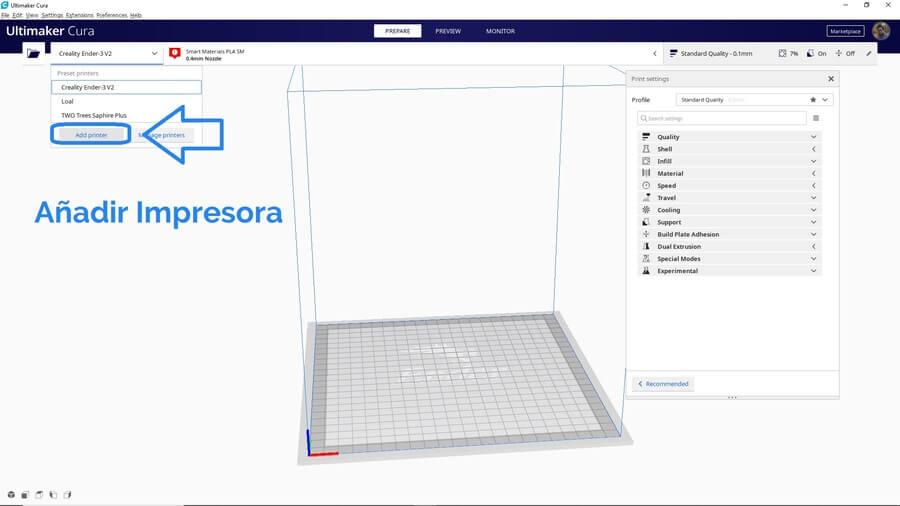Screen dimensions: 900x506
Task: Switch to Recommended settings mode
Action: click(x=663, y=384)
